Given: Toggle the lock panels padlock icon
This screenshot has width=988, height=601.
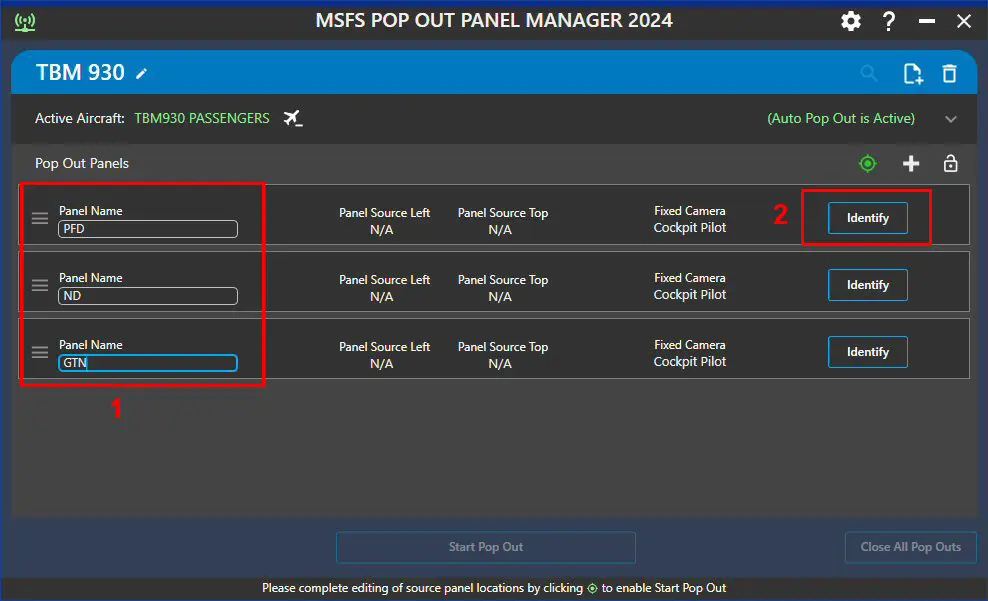Looking at the screenshot, I should click(950, 163).
